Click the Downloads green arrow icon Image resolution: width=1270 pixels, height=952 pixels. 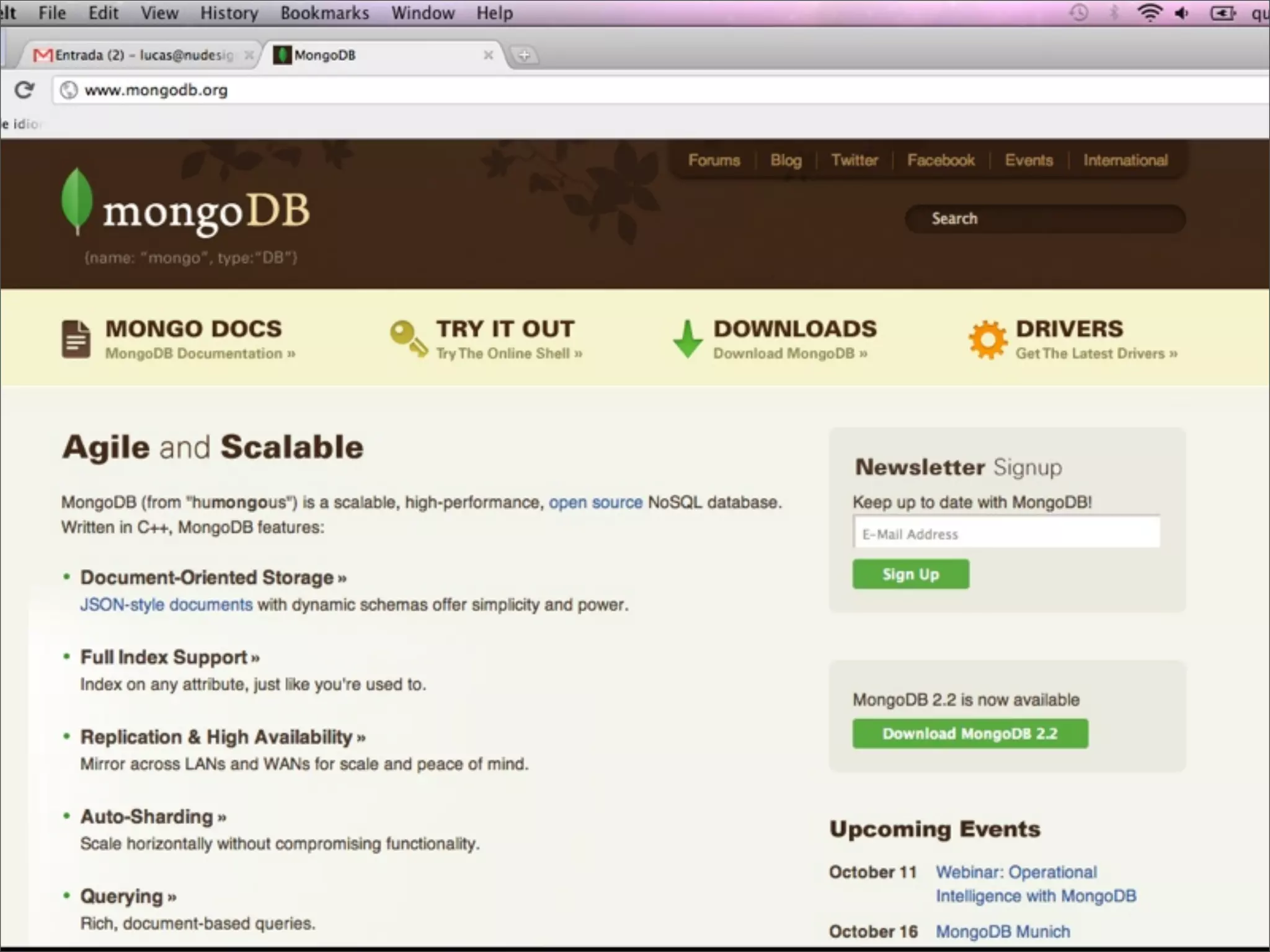687,338
